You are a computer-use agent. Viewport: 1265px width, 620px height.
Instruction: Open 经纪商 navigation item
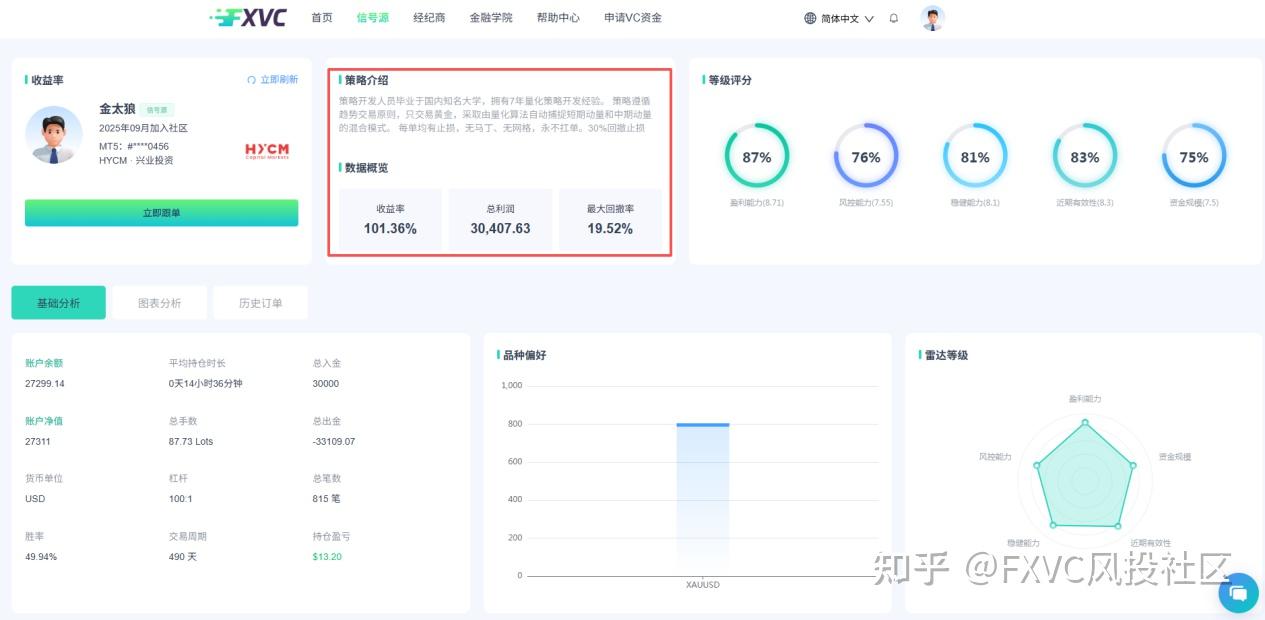429,18
